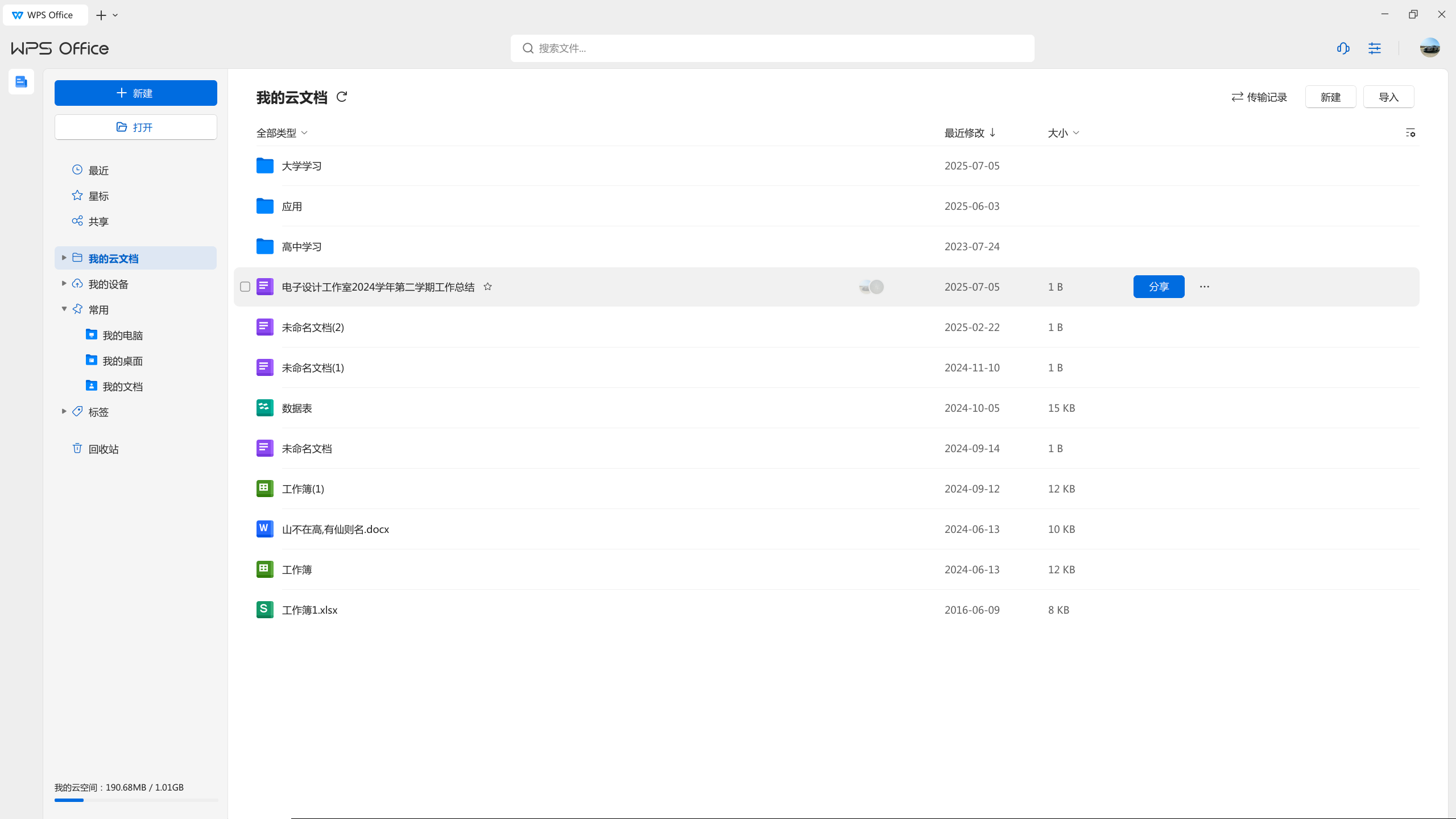The image size is (1456, 819).
Task: Open the 山不在高,有仙则名.docx Word icon
Action: tap(264, 529)
